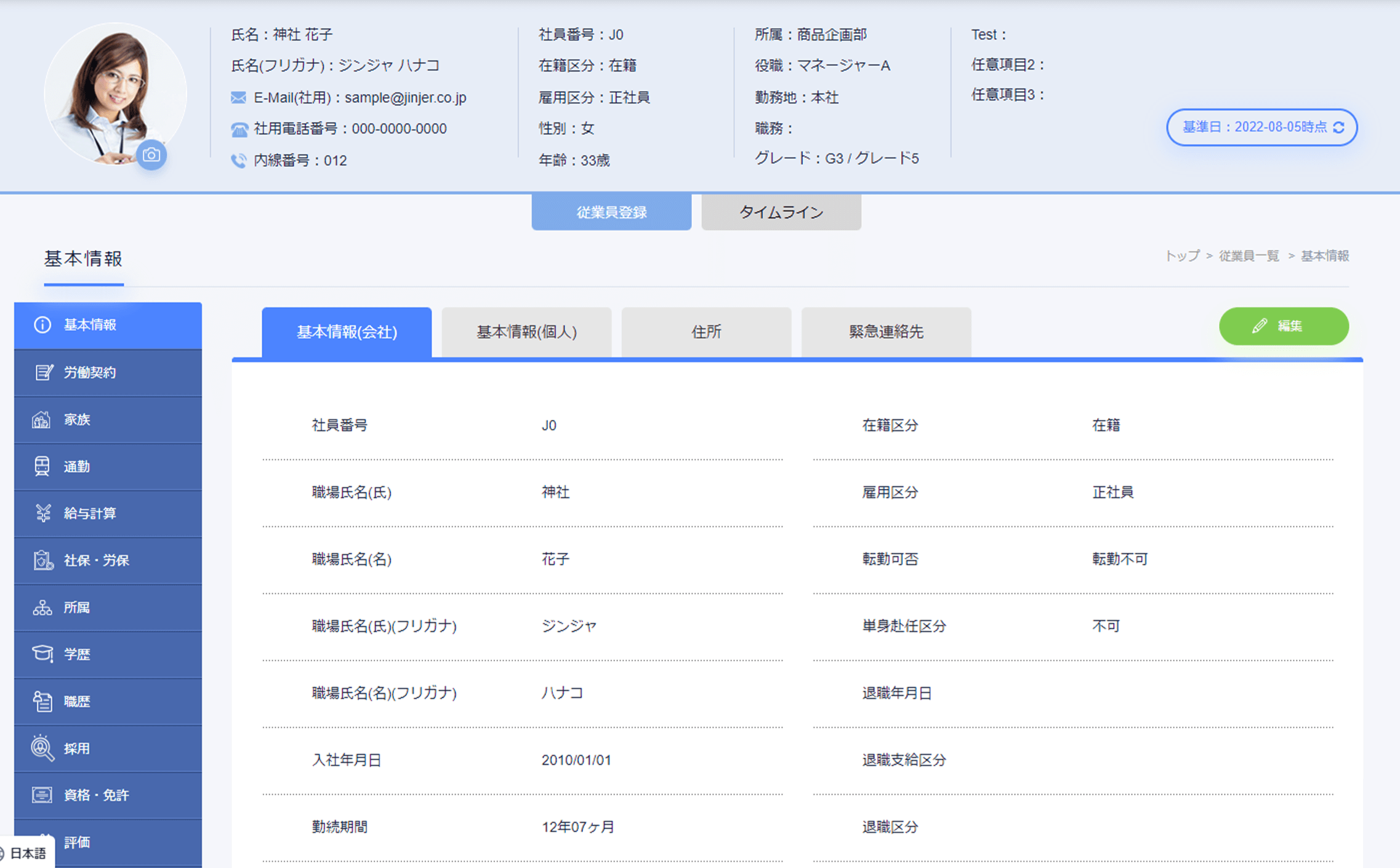Click the magnifier icon for 採用
Screen dimensions: 1400x868
point(42,748)
